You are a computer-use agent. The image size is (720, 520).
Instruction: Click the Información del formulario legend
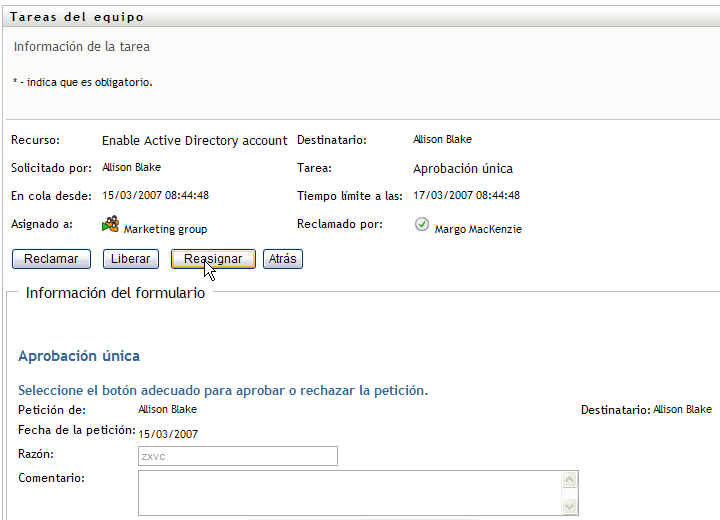(115, 293)
